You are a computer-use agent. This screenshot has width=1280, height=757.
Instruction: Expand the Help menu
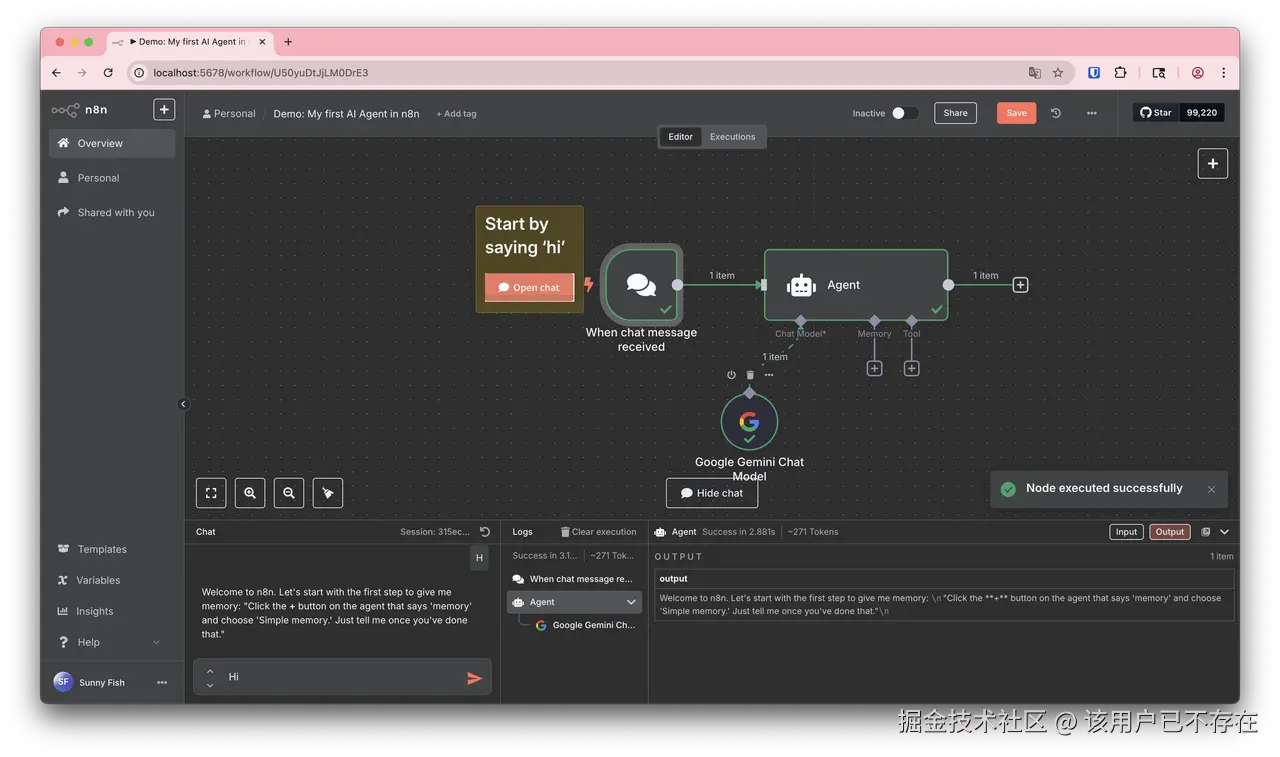[x=112, y=642]
